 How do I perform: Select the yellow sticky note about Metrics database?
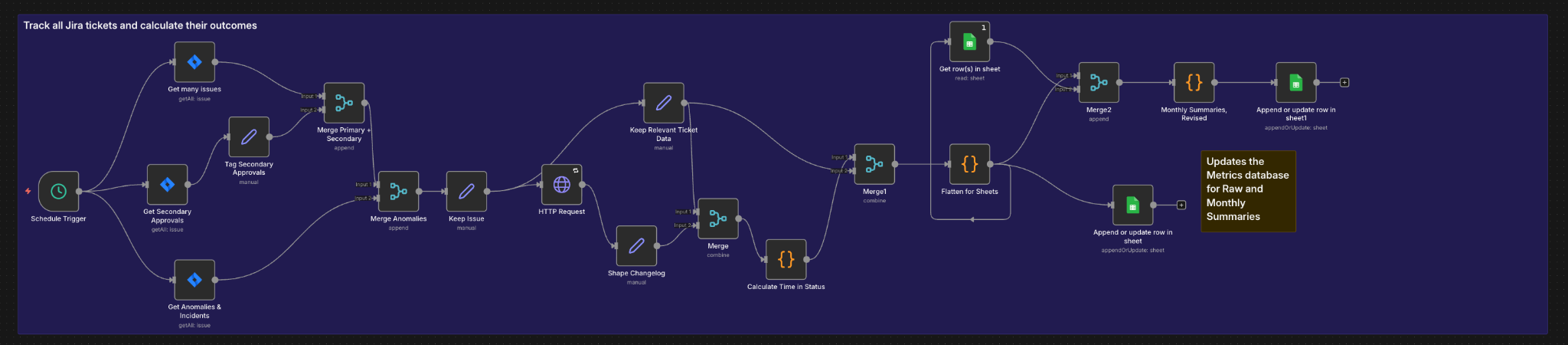pyautogui.click(x=1248, y=191)
